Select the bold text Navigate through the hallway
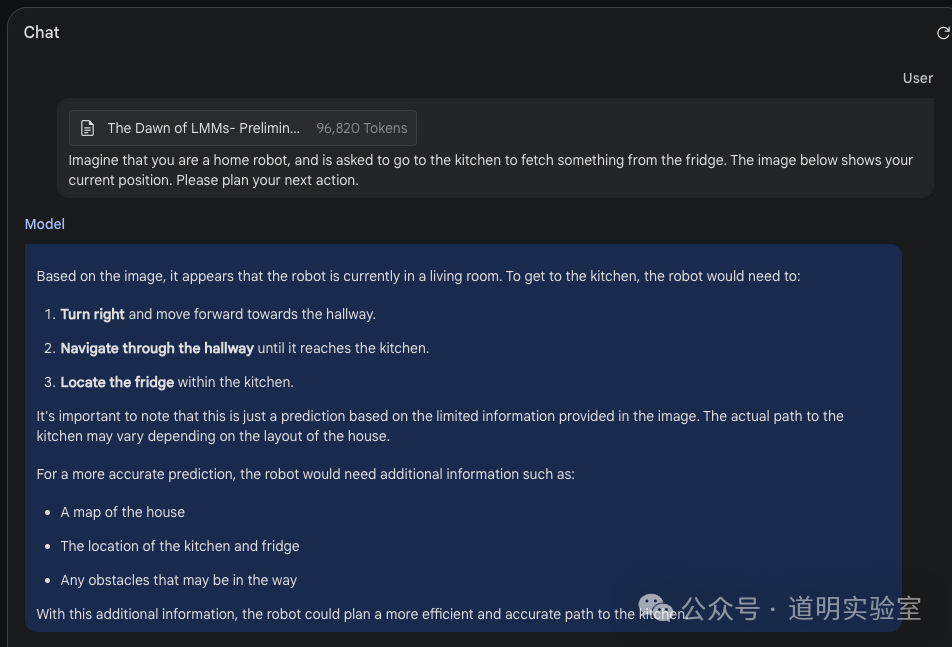Screen dimensions: 952x647 coord(156,348)
